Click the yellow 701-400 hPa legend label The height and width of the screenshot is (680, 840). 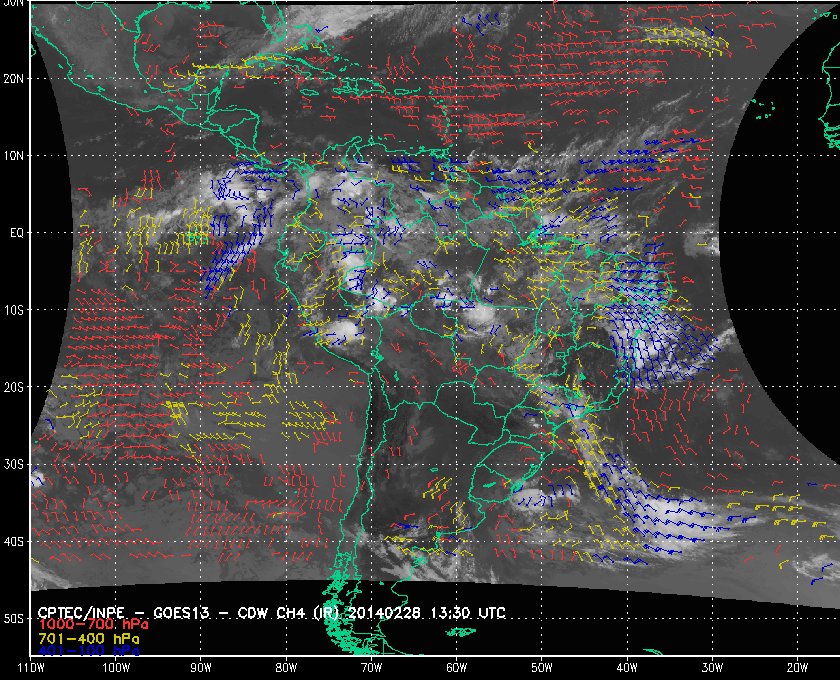click(x=89, y=639)
